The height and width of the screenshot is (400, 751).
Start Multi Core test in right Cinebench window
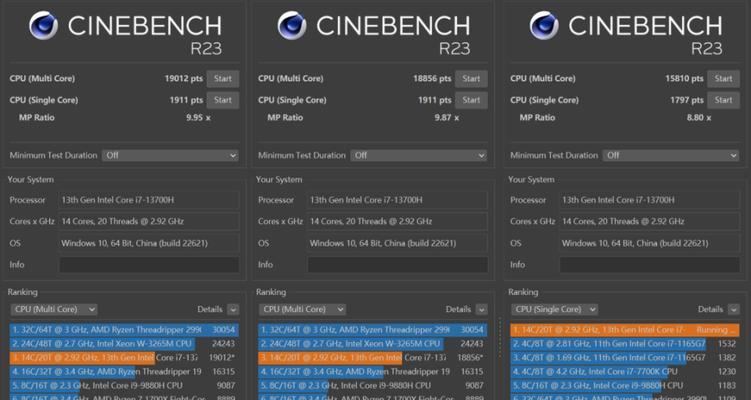click(723, 79)
